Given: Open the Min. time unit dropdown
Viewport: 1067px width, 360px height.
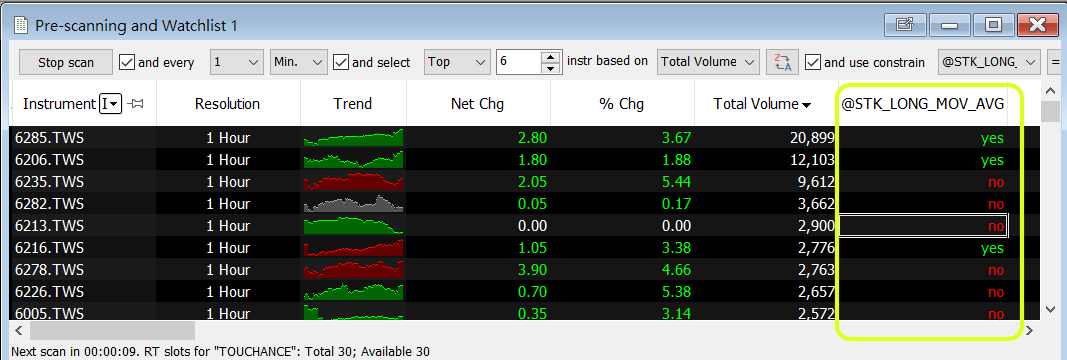Looking at the screenshot, I should (x=299, y=62).
